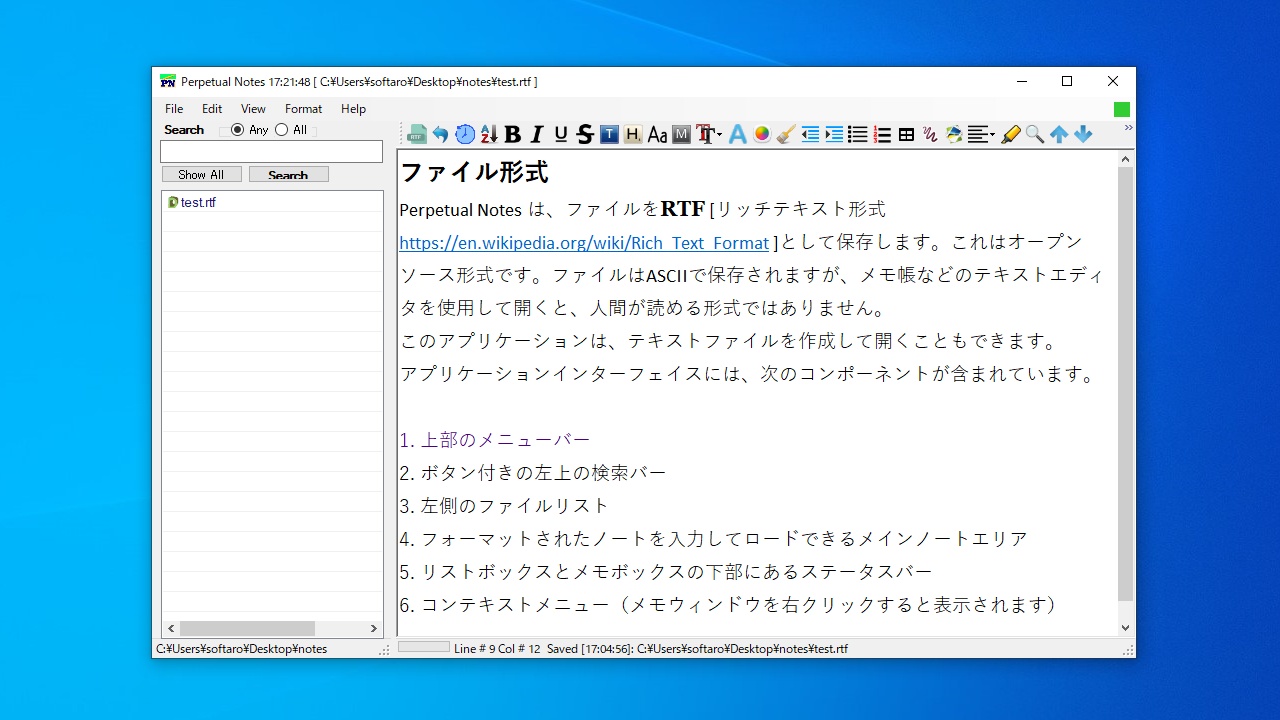Click the RTF save icon in toolbar
The height and width of the screenshot is (720, 1280).
click(x=417, y=134)
